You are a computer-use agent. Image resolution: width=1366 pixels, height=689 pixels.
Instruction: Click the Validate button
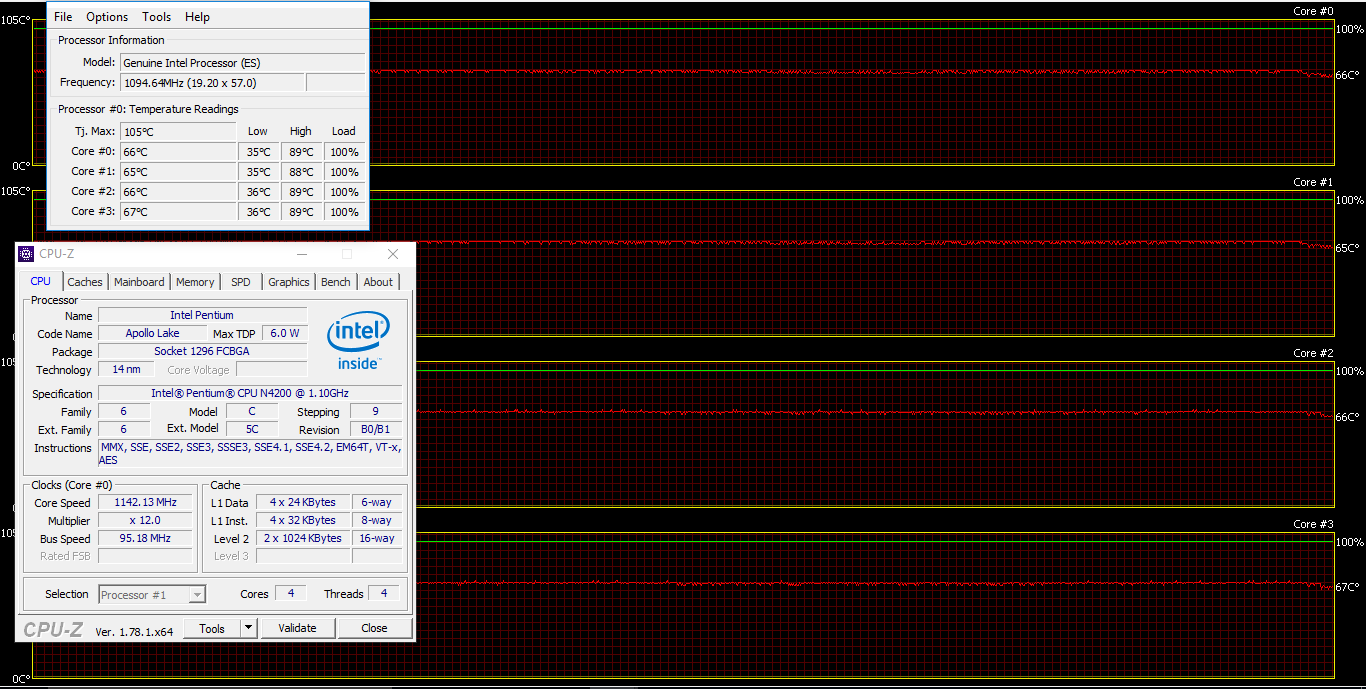297,628
